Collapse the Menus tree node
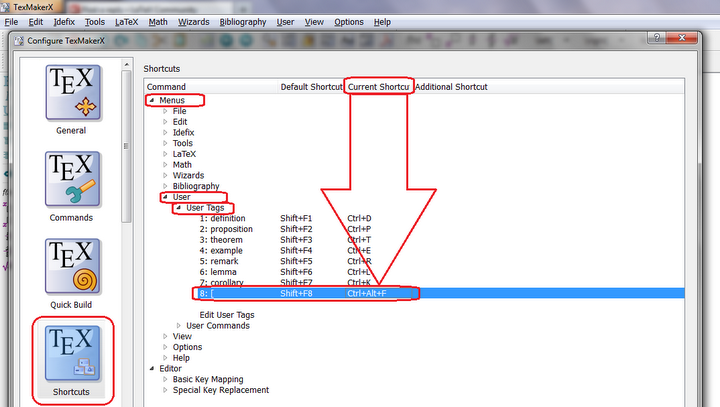720x407 pixels. coord(152,100)
